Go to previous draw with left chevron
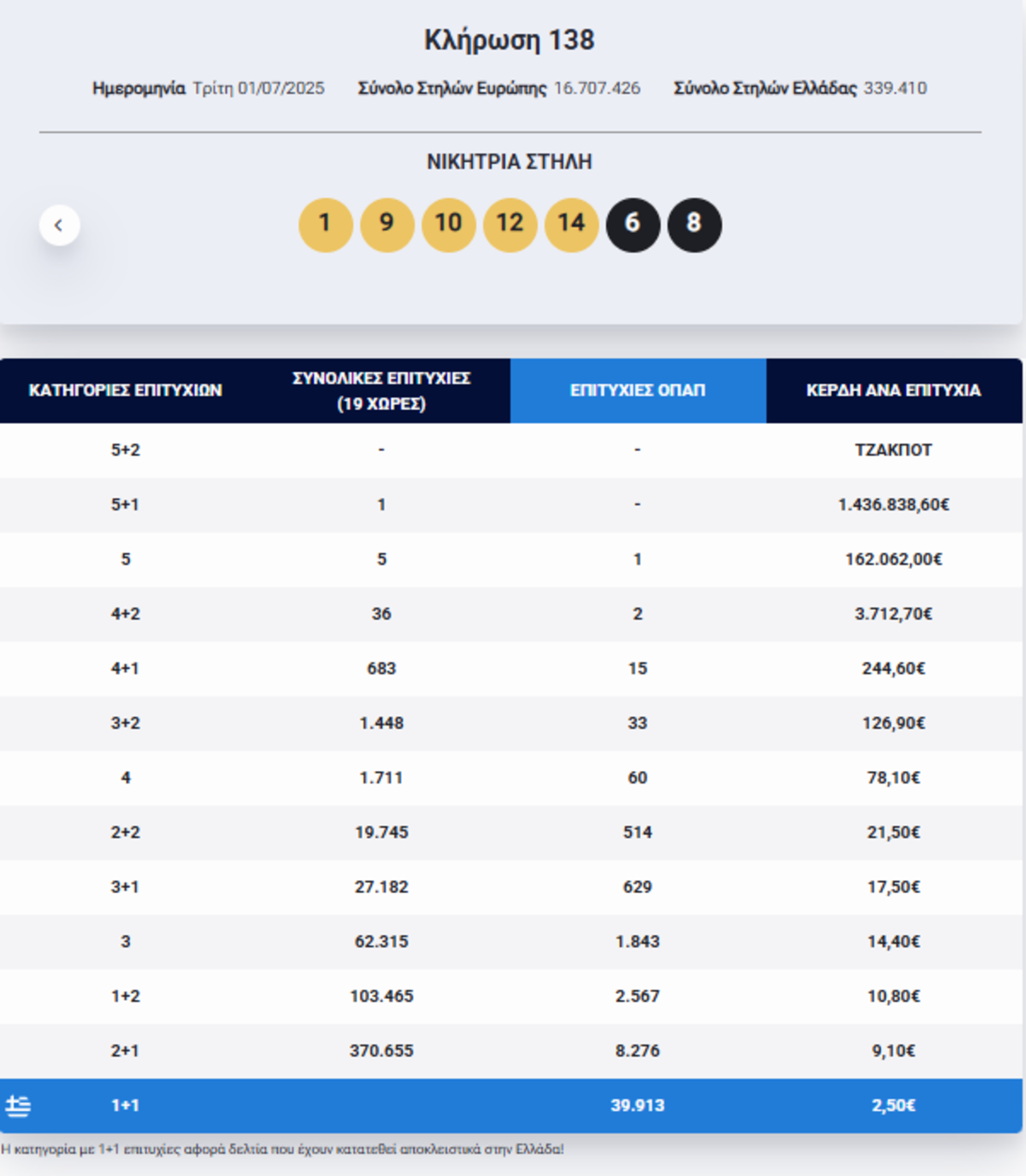Screen dimensions: 1026x1176 59,226
